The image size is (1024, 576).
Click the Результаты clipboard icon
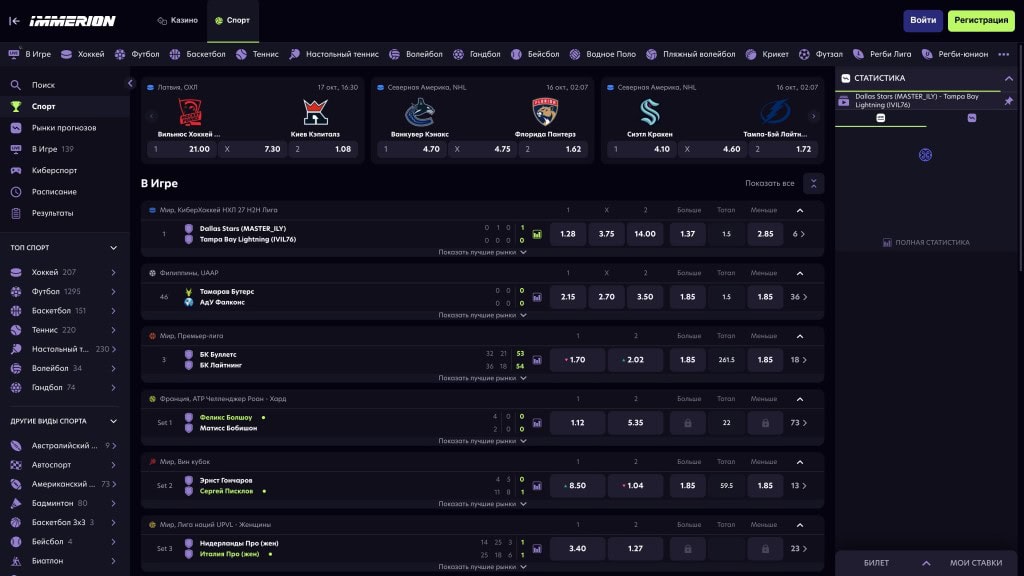click(16, 214)
